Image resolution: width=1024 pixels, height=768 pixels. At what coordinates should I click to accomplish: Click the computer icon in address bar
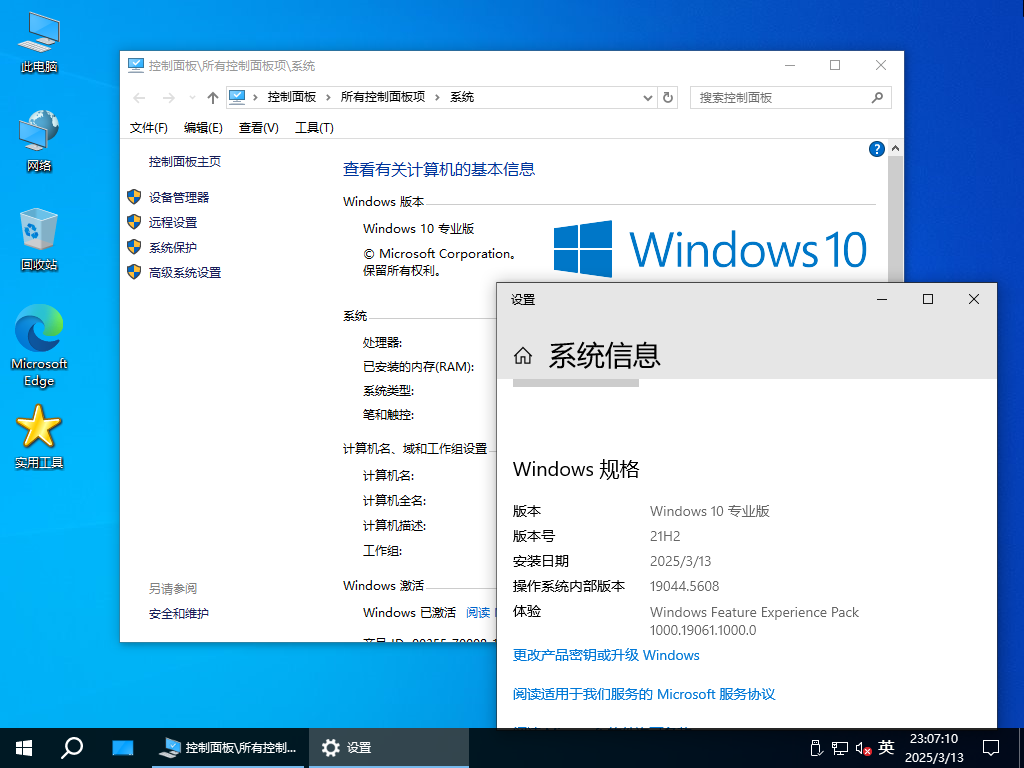coord(237,97)
